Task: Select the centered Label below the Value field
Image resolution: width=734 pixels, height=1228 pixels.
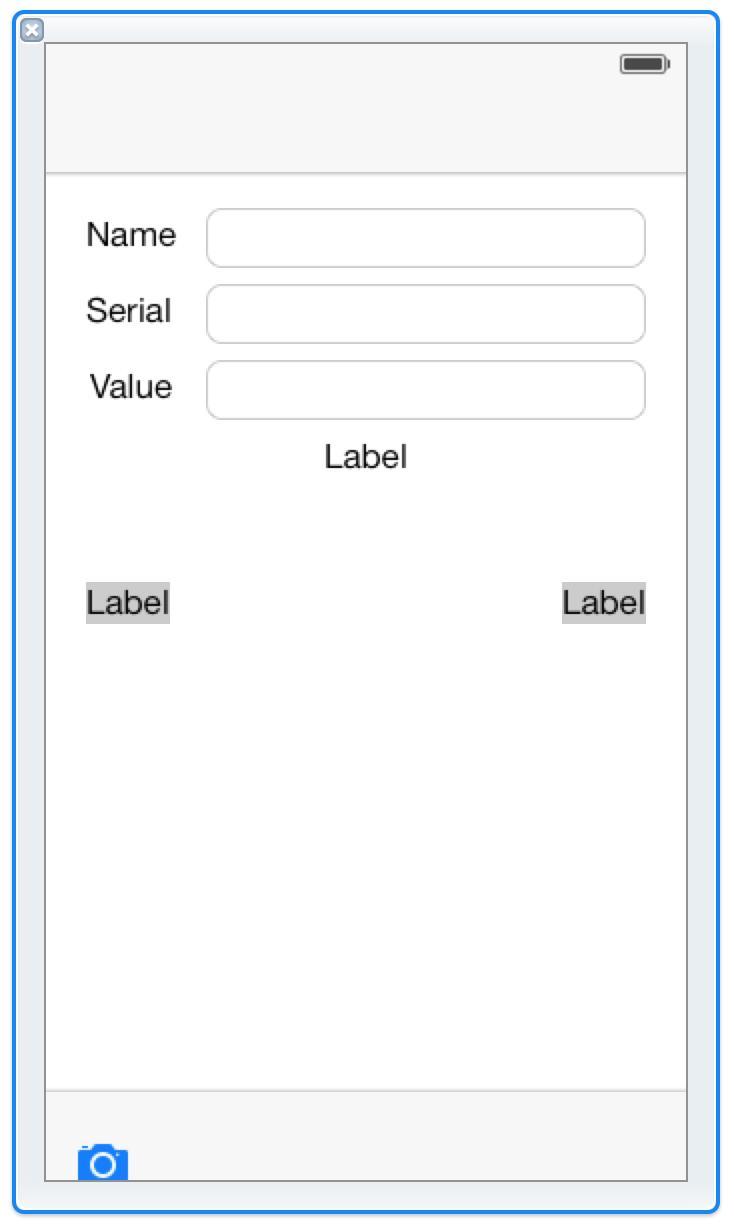Action: point(366,457)
